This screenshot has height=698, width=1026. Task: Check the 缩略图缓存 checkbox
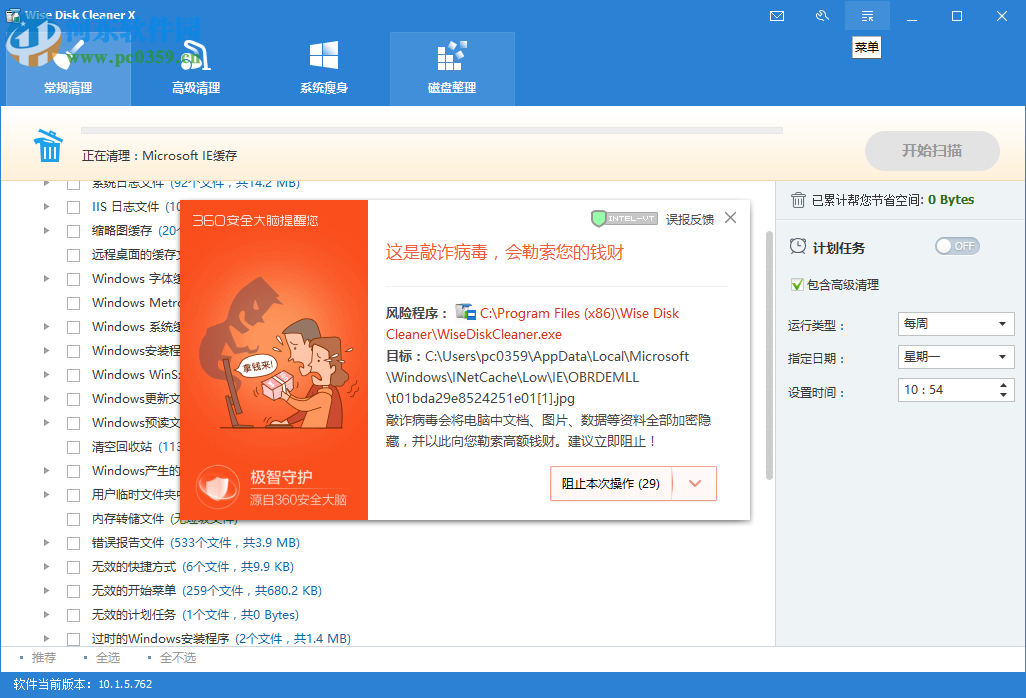(x=74, y=232)
